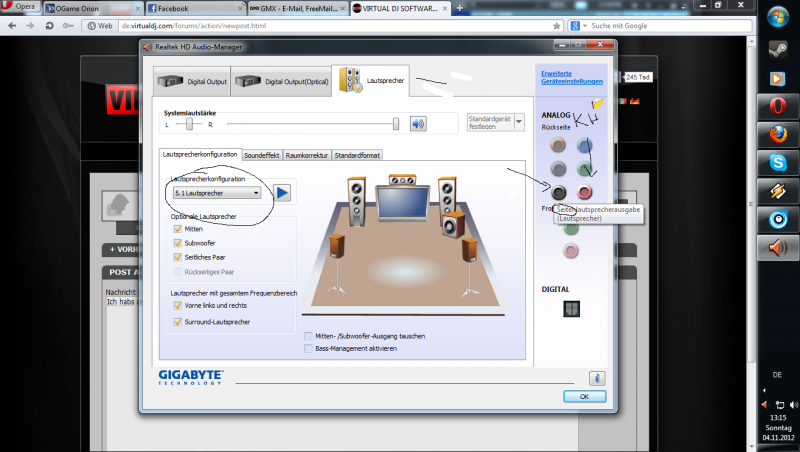Enable Mitten-/Subwoofer-Ausgang tauschen checkbox
800x452 pixels.
click(308, 336)
